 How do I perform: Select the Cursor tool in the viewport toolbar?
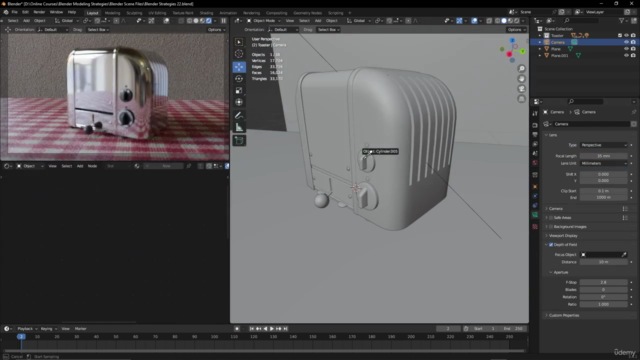tap(239, 53)
